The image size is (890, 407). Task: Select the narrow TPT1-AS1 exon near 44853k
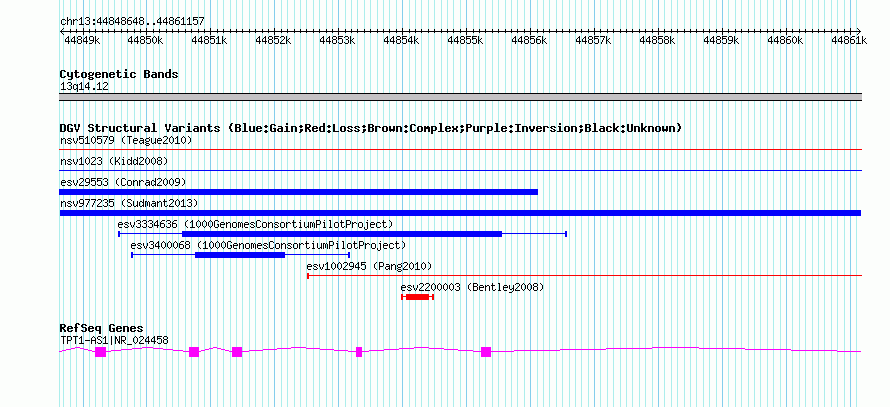359,352
